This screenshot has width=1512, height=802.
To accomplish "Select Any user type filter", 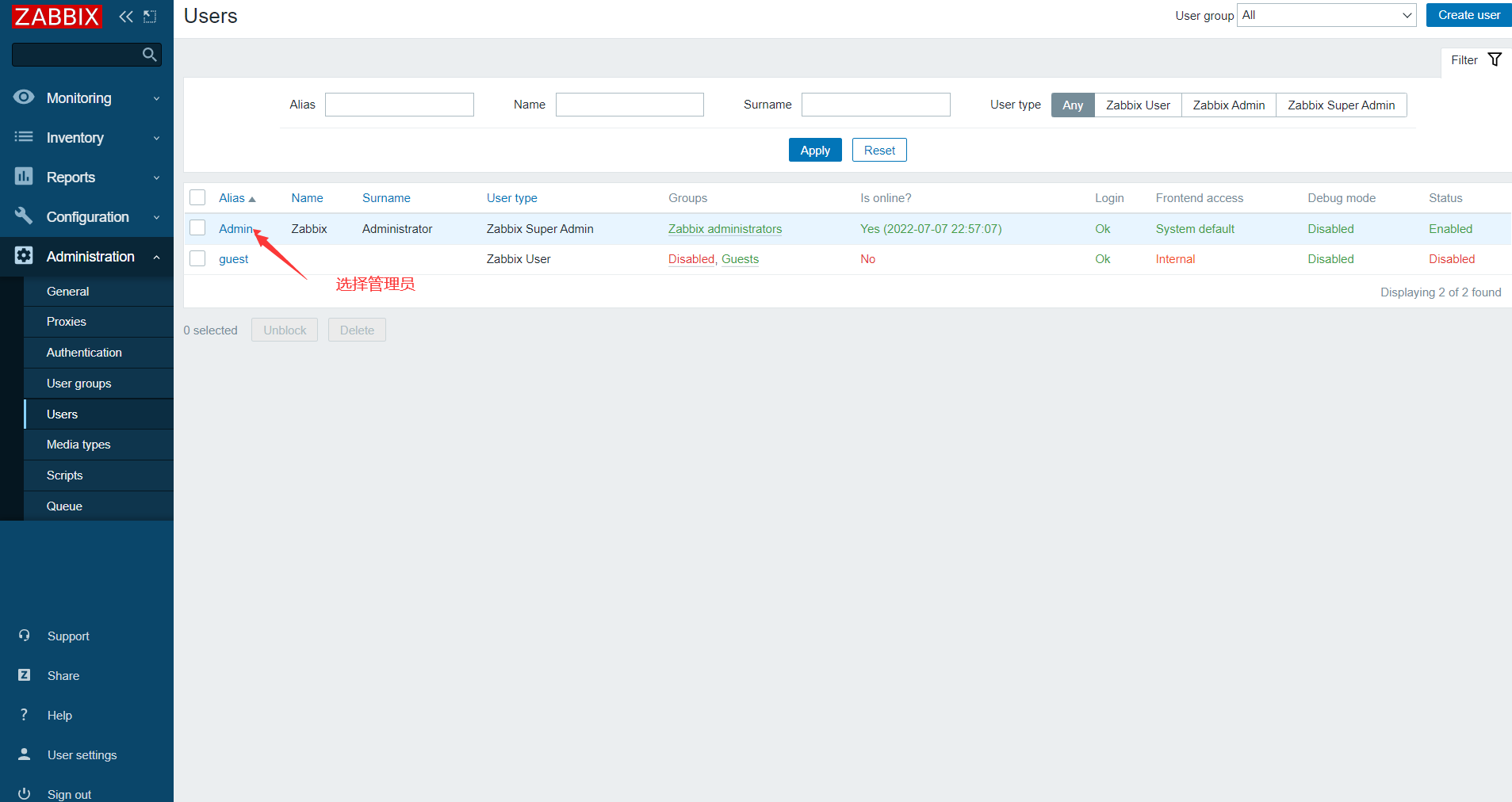I will [x=1073, y=105].
